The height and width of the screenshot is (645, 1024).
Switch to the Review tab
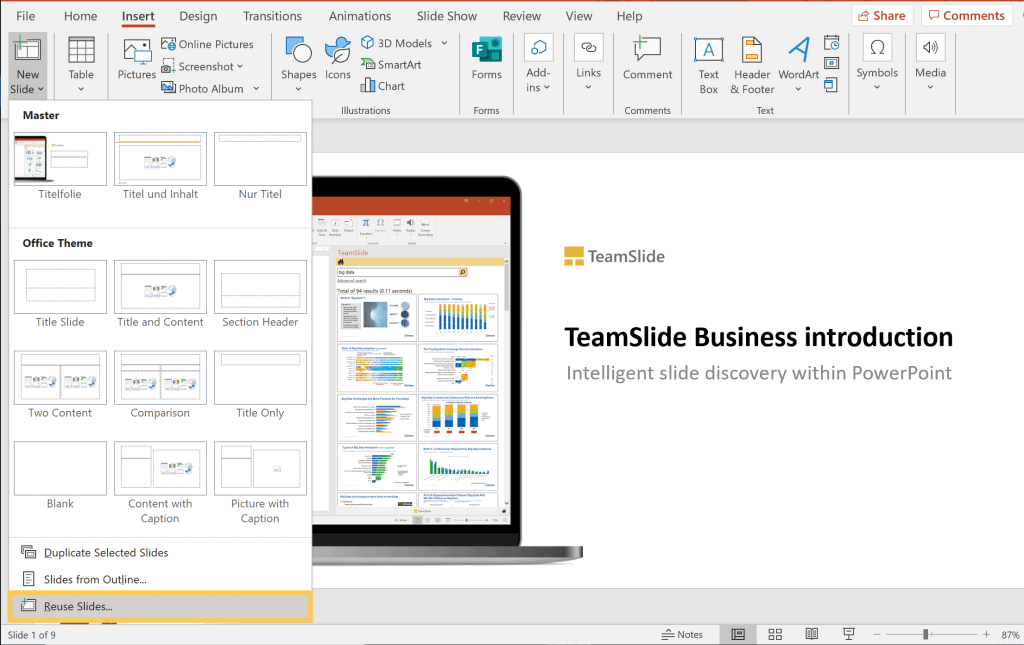[521, 16]
